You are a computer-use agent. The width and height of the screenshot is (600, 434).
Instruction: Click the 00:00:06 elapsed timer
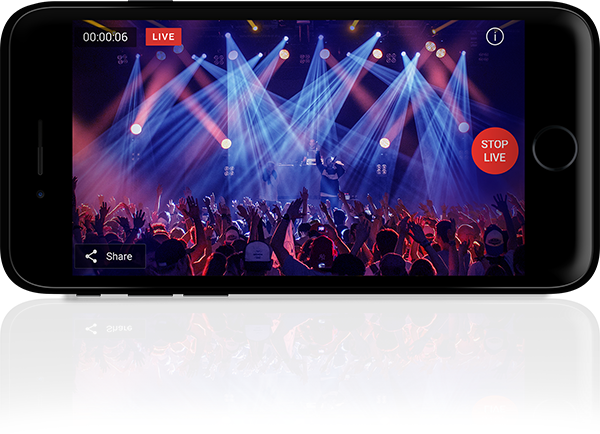[x=105, y=37]
